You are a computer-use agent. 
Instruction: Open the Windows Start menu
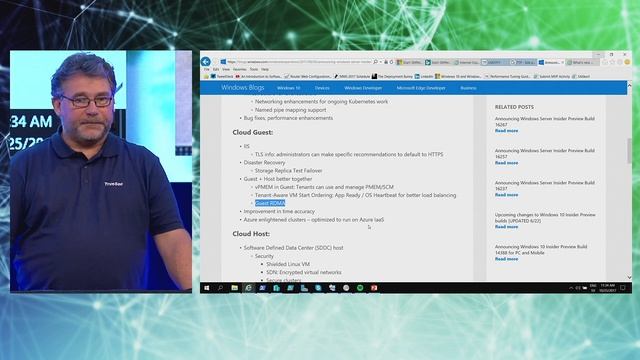coord(207,288)
